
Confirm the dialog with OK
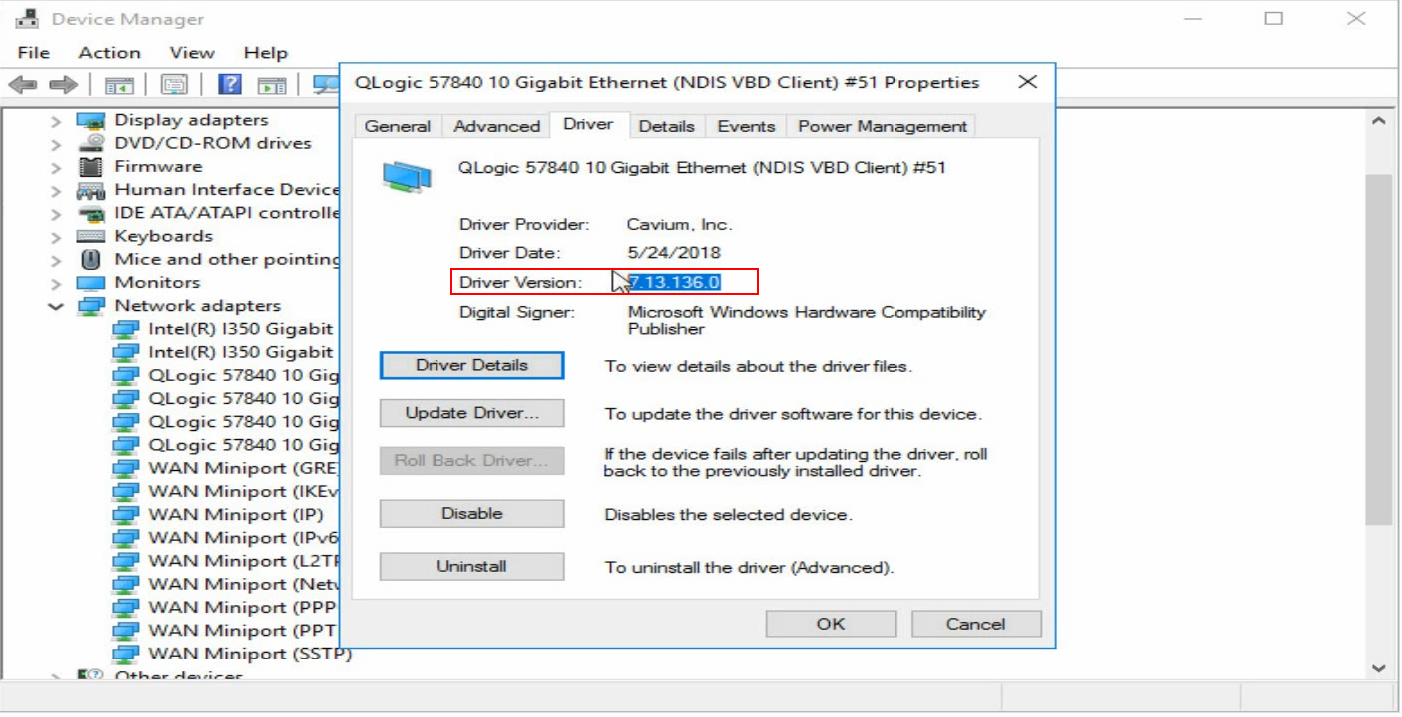[831, 624]
